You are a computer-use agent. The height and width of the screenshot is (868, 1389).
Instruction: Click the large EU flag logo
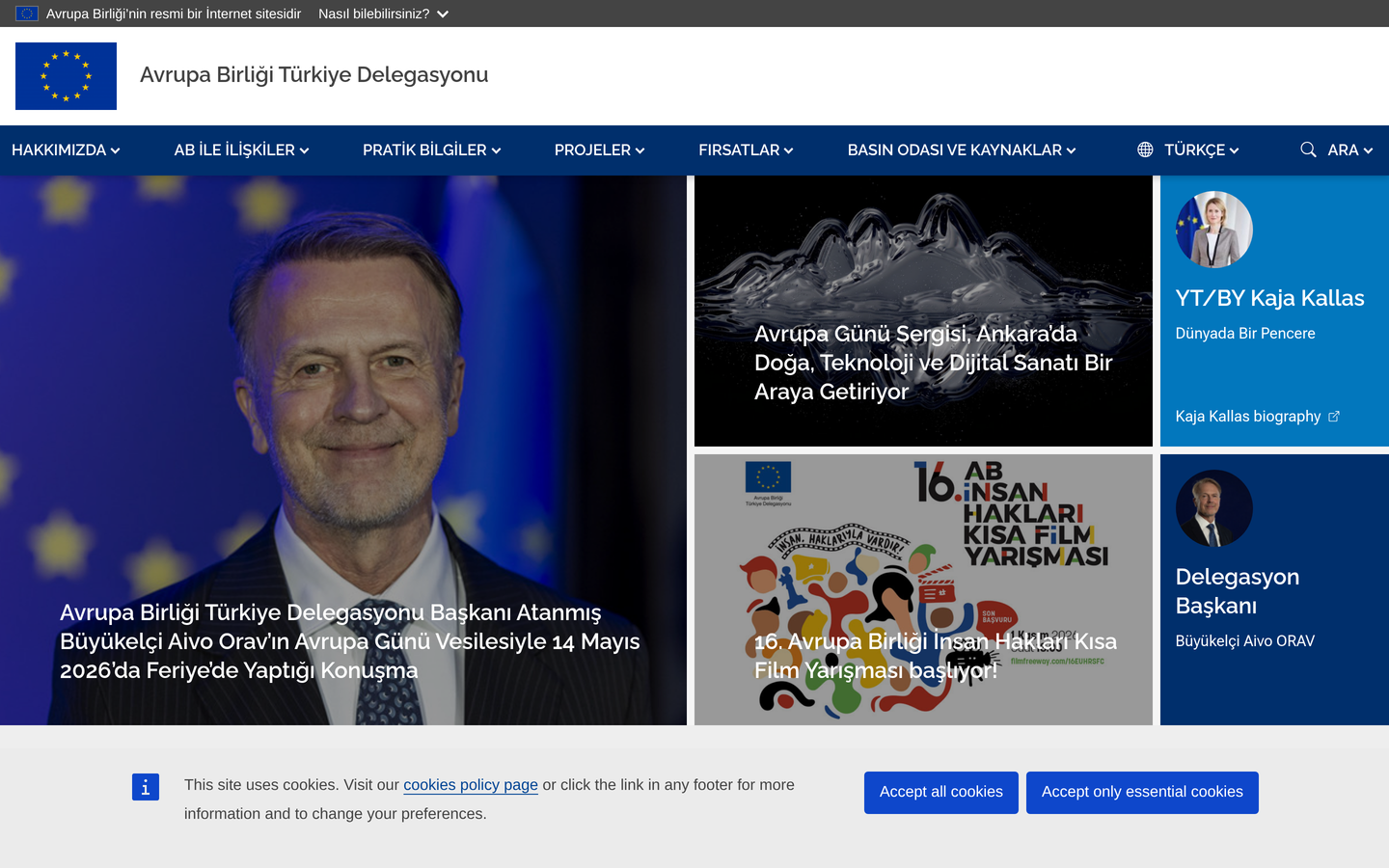66,76
